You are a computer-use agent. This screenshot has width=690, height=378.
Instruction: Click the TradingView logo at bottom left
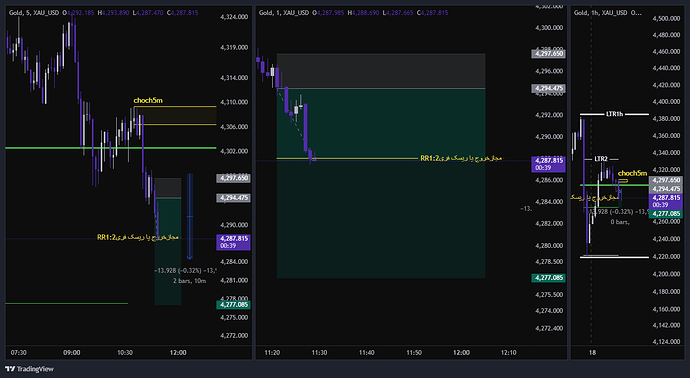coord(29,369)
